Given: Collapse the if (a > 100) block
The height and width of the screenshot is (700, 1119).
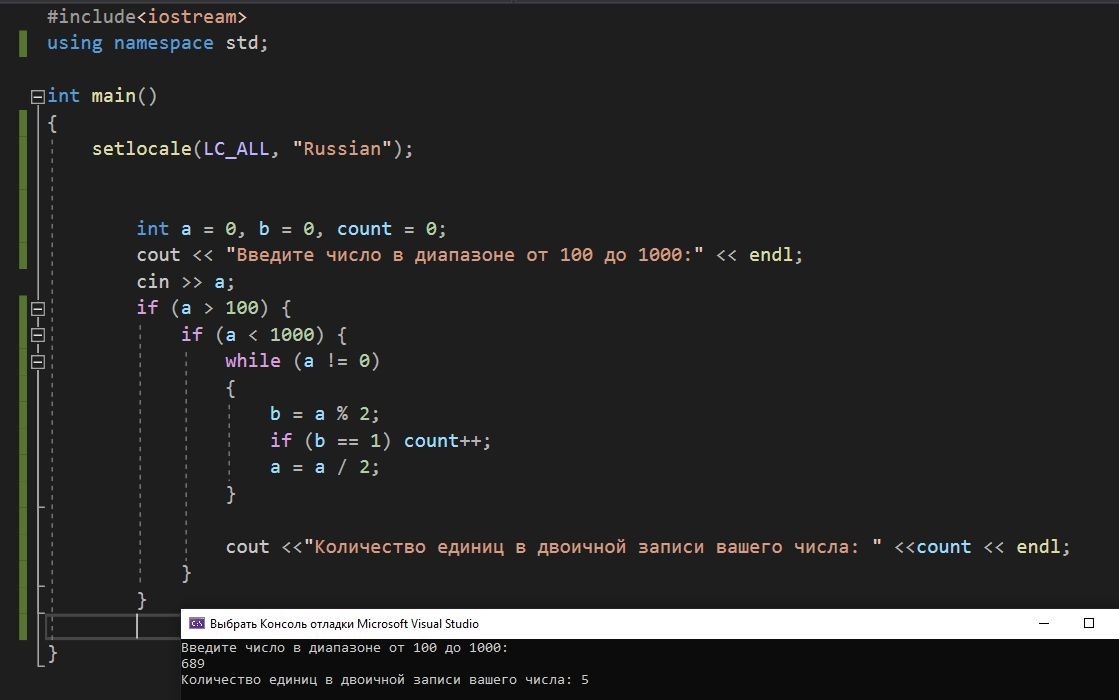Looking at the screenshot, I should coord(38,309).
